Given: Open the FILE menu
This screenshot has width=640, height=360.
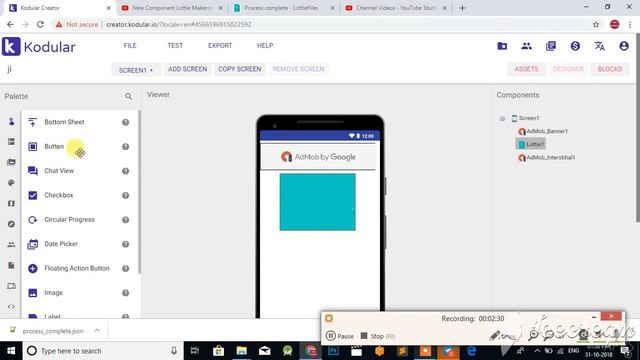Looking at the screenshot, I should 130,46.
